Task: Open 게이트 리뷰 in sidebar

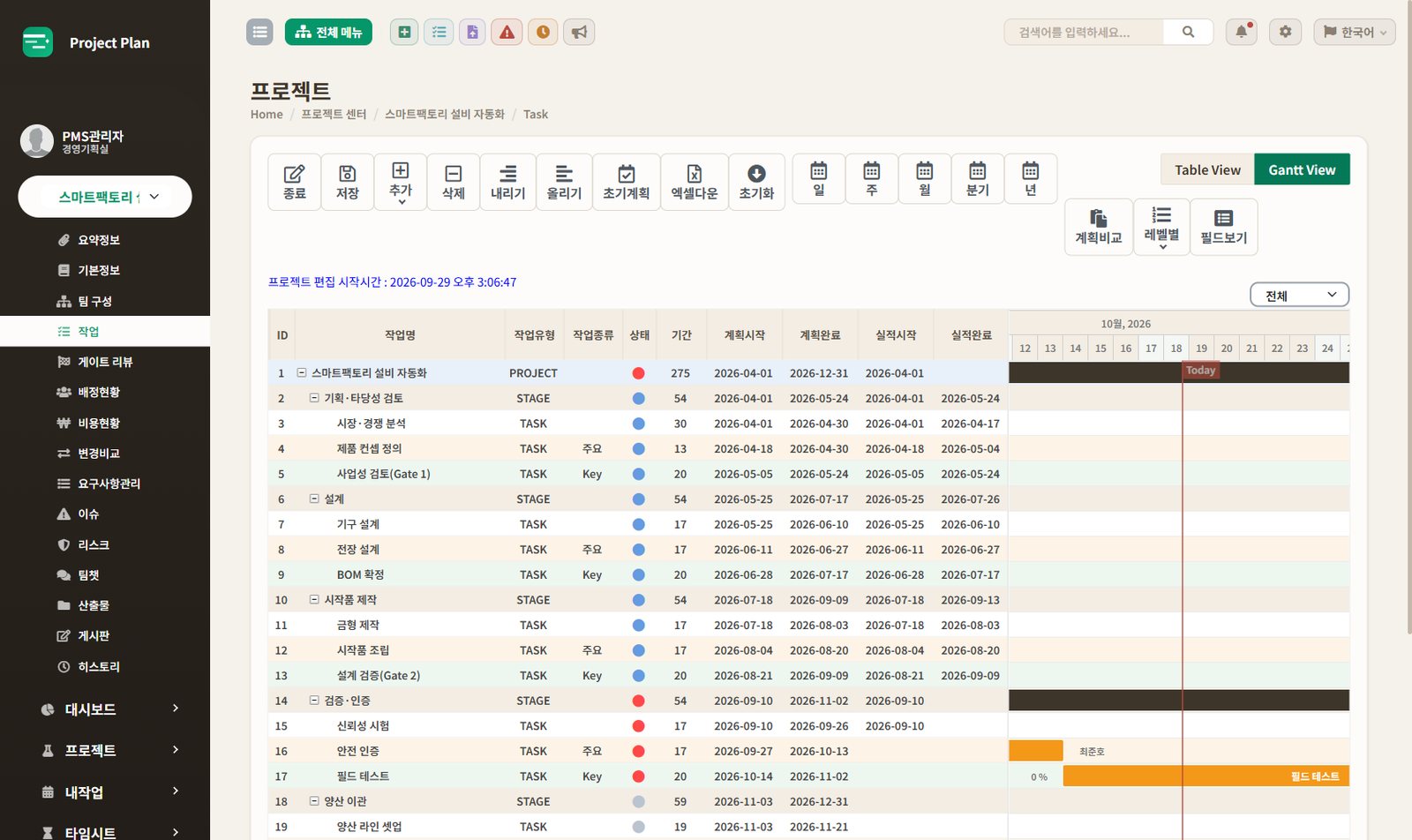Action: (x=105, y=362)
